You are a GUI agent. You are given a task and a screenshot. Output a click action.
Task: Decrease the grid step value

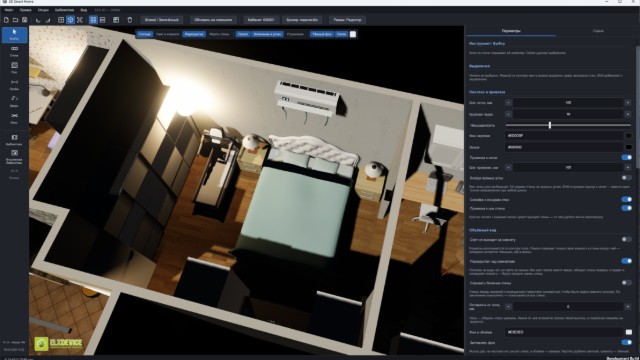pyautogui.click(x=508, y=102)
